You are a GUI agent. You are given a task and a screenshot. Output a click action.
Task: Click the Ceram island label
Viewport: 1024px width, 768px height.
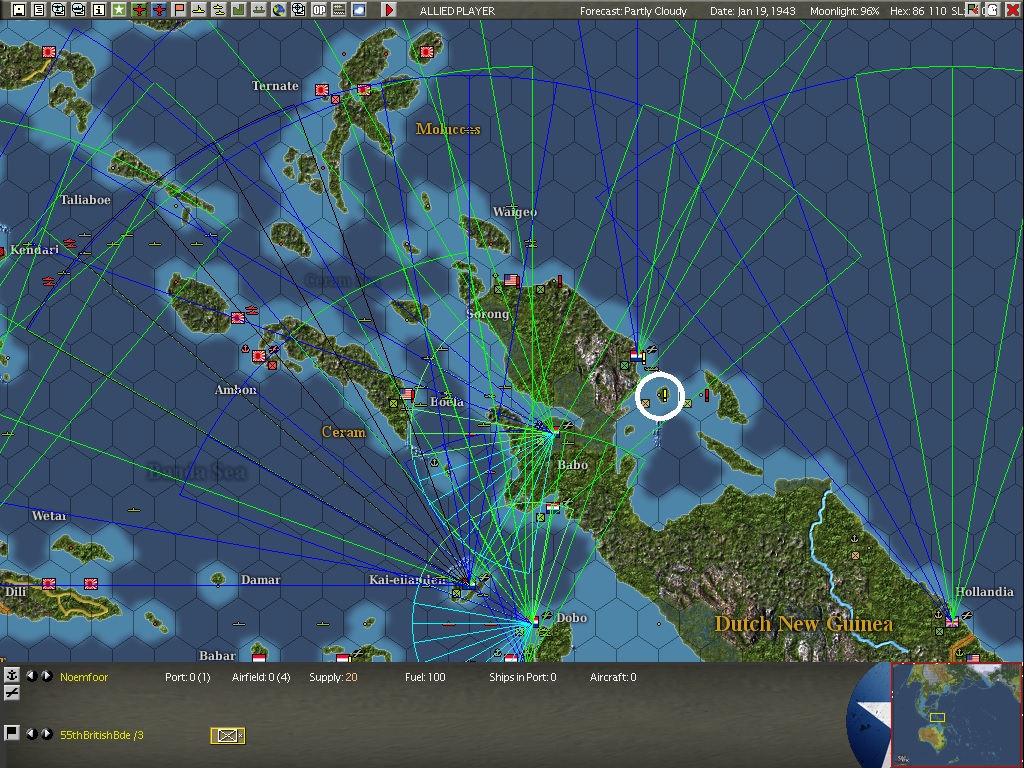click(x=344, y=432)
